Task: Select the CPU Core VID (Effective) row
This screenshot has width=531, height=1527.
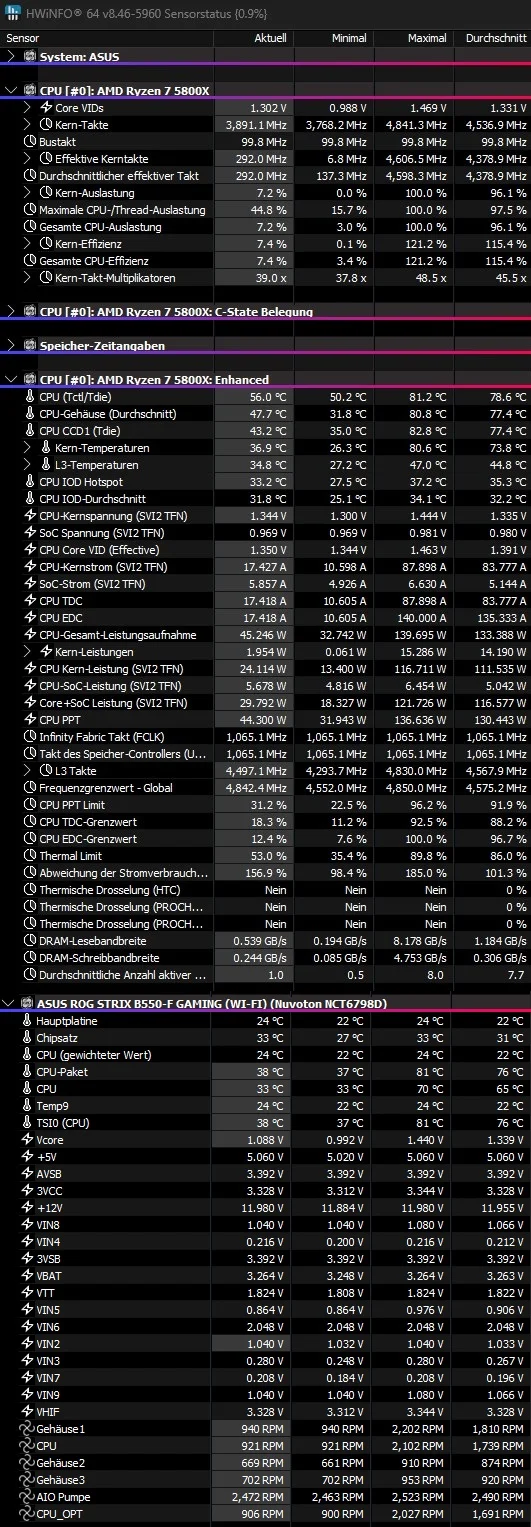Action: (x=265, y=550)
